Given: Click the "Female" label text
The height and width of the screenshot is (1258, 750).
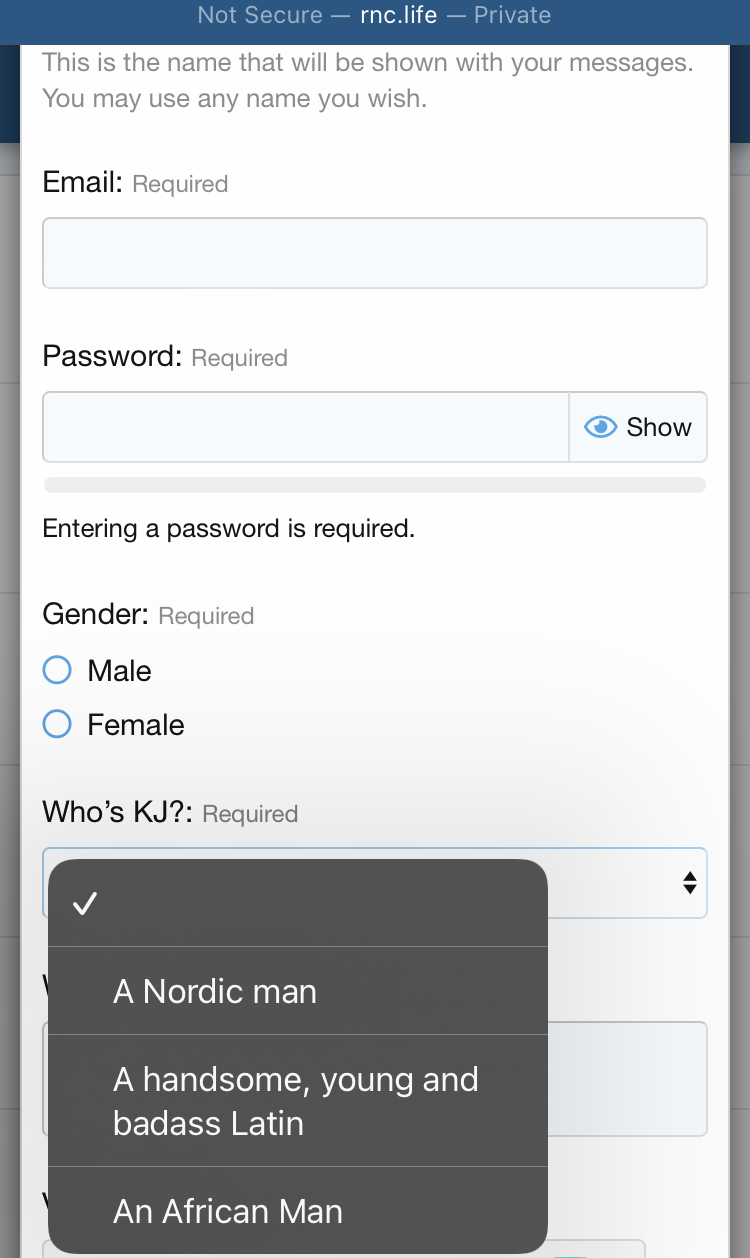Looking at the screenshot, I should 136,725.
